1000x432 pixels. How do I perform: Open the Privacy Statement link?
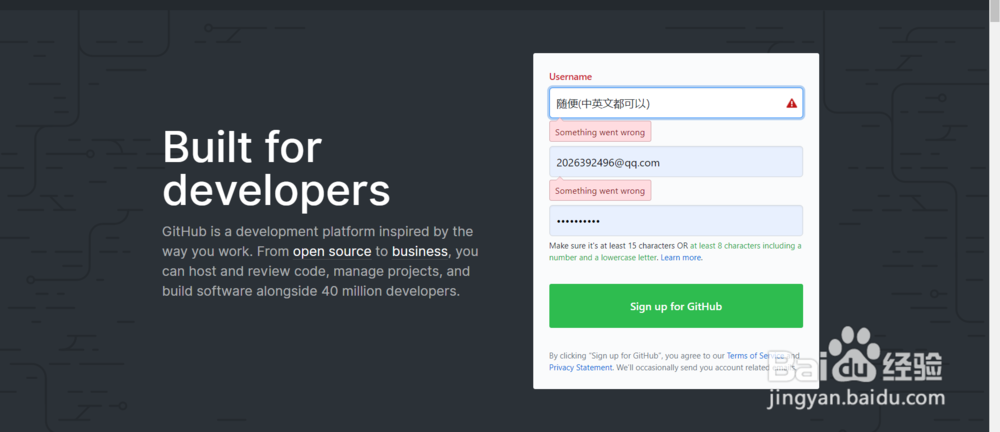(580, 368)
